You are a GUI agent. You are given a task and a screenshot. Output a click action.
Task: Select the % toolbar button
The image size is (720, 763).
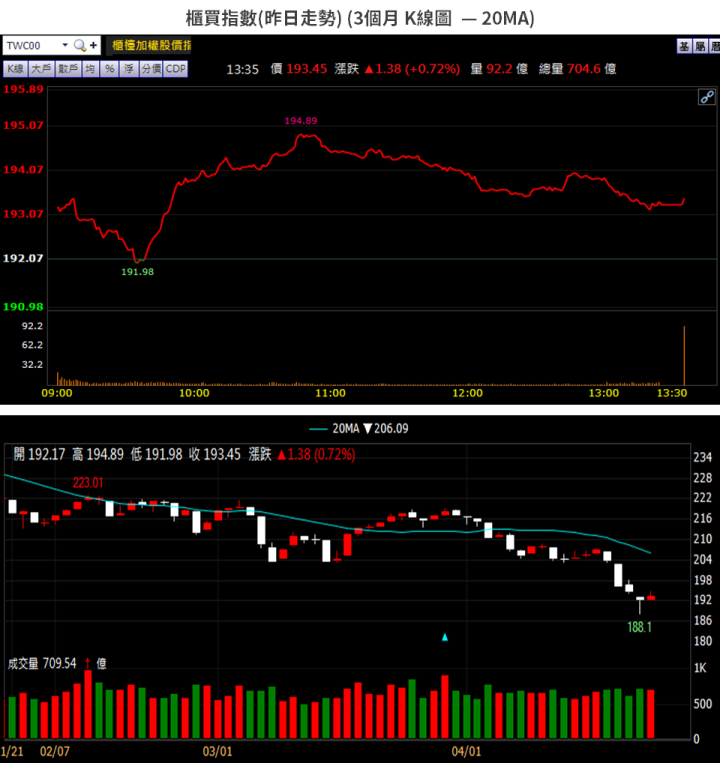coord(107,69)
